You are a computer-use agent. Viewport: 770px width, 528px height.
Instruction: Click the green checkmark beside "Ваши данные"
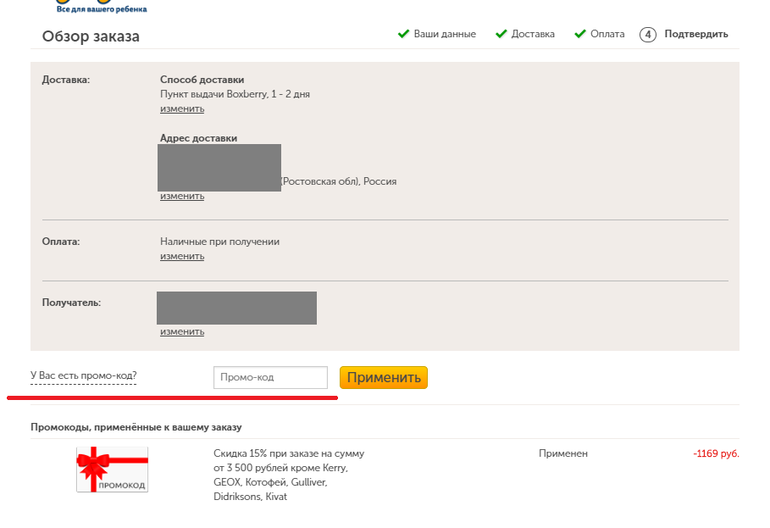404,34
